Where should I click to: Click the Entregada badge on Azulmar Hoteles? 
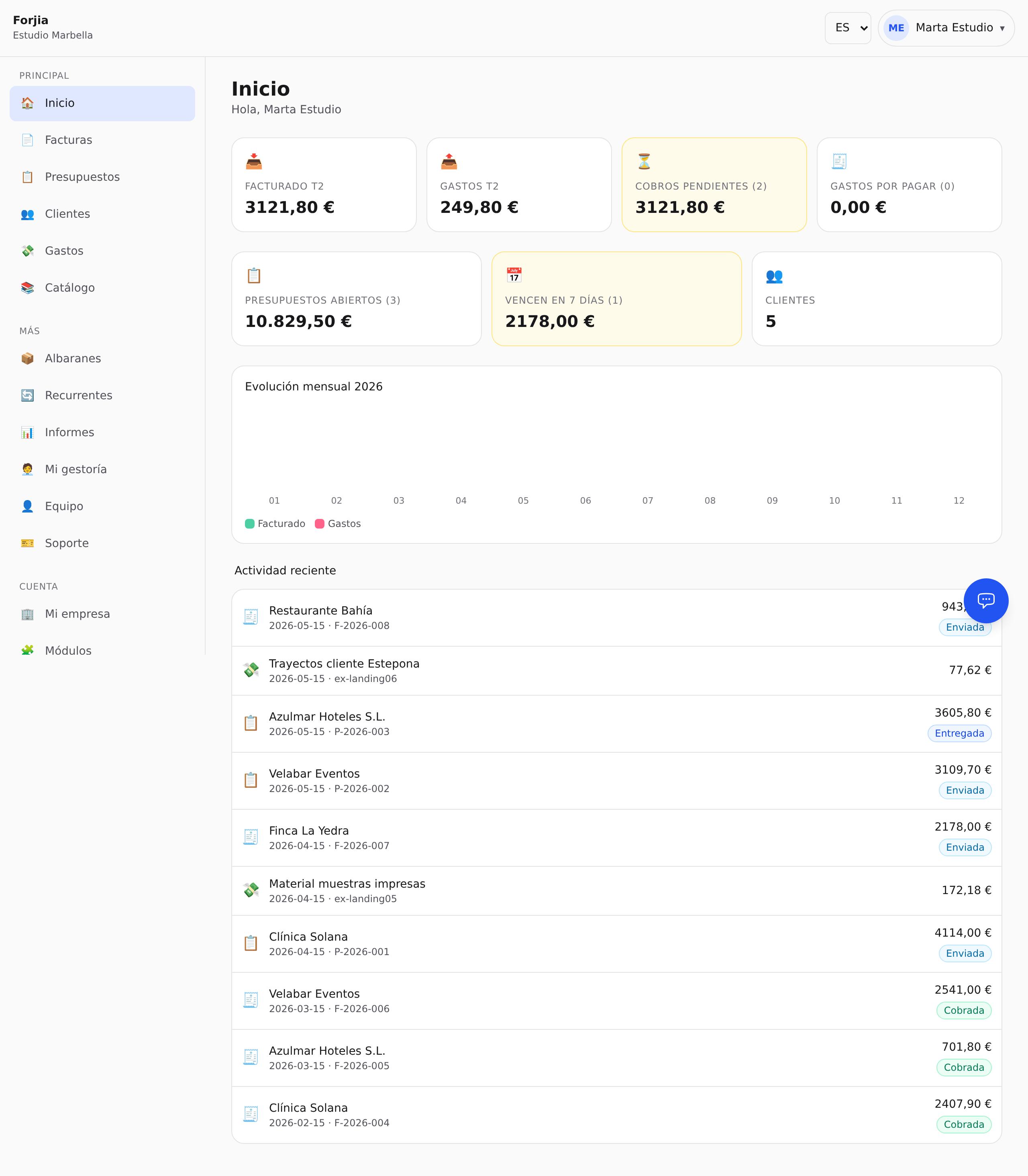click(959, 733)
